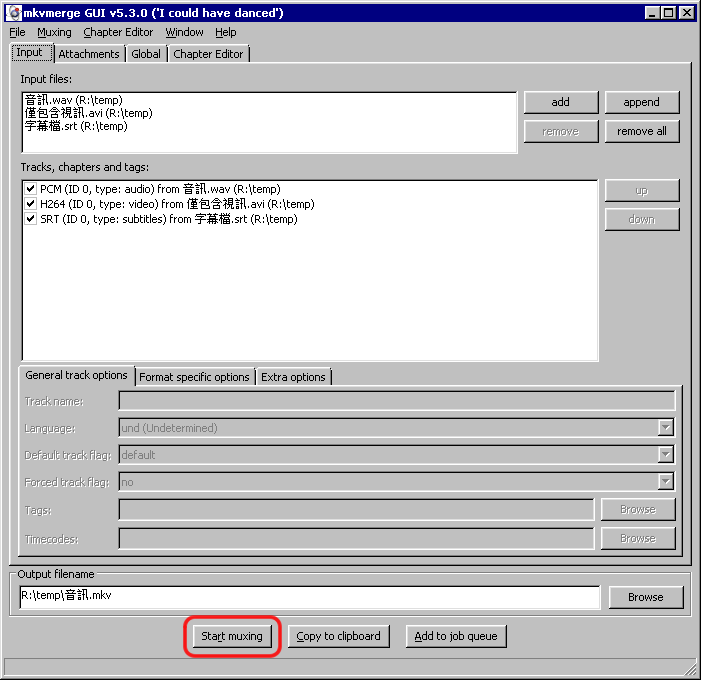This screenshot has width=701, height=680.
Task: Select the H264 video track row
Action: 177,204
